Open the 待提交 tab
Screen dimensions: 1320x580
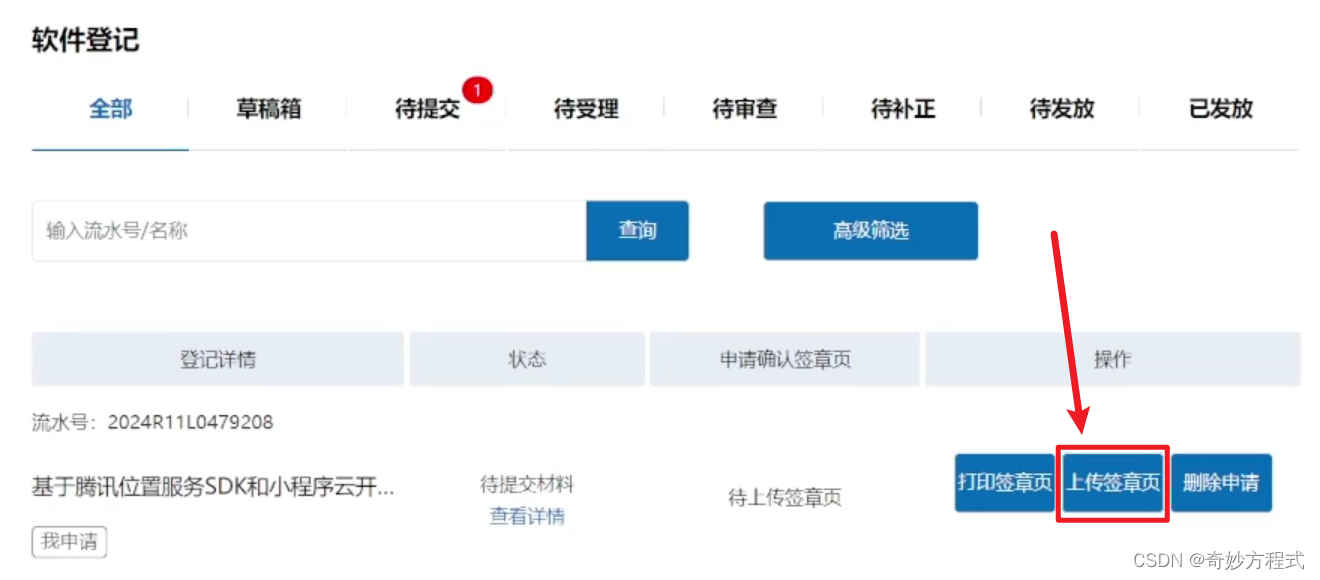point(427,110)
